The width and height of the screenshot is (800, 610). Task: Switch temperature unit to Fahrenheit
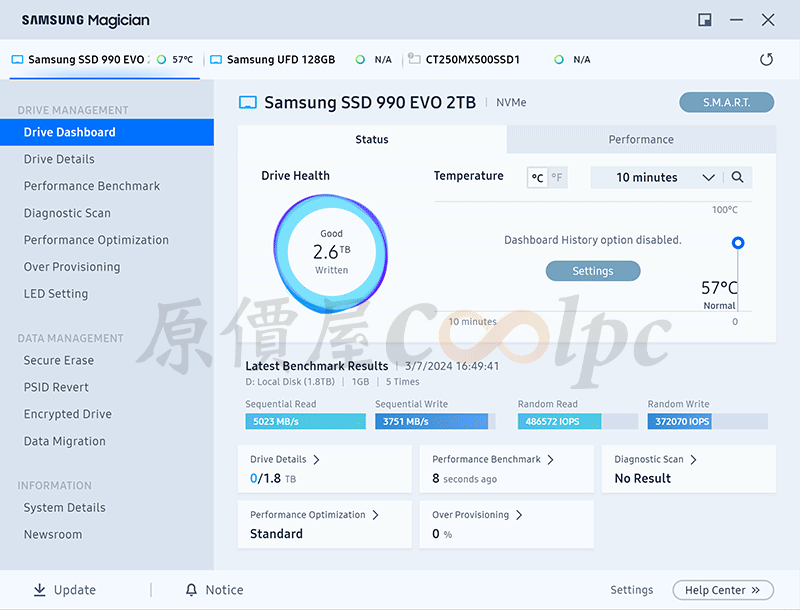(x=557, y=177)
